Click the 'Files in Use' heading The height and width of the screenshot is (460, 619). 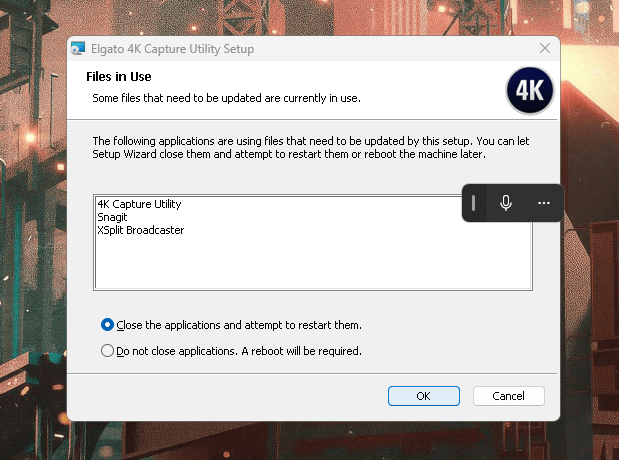pos(119,76)
